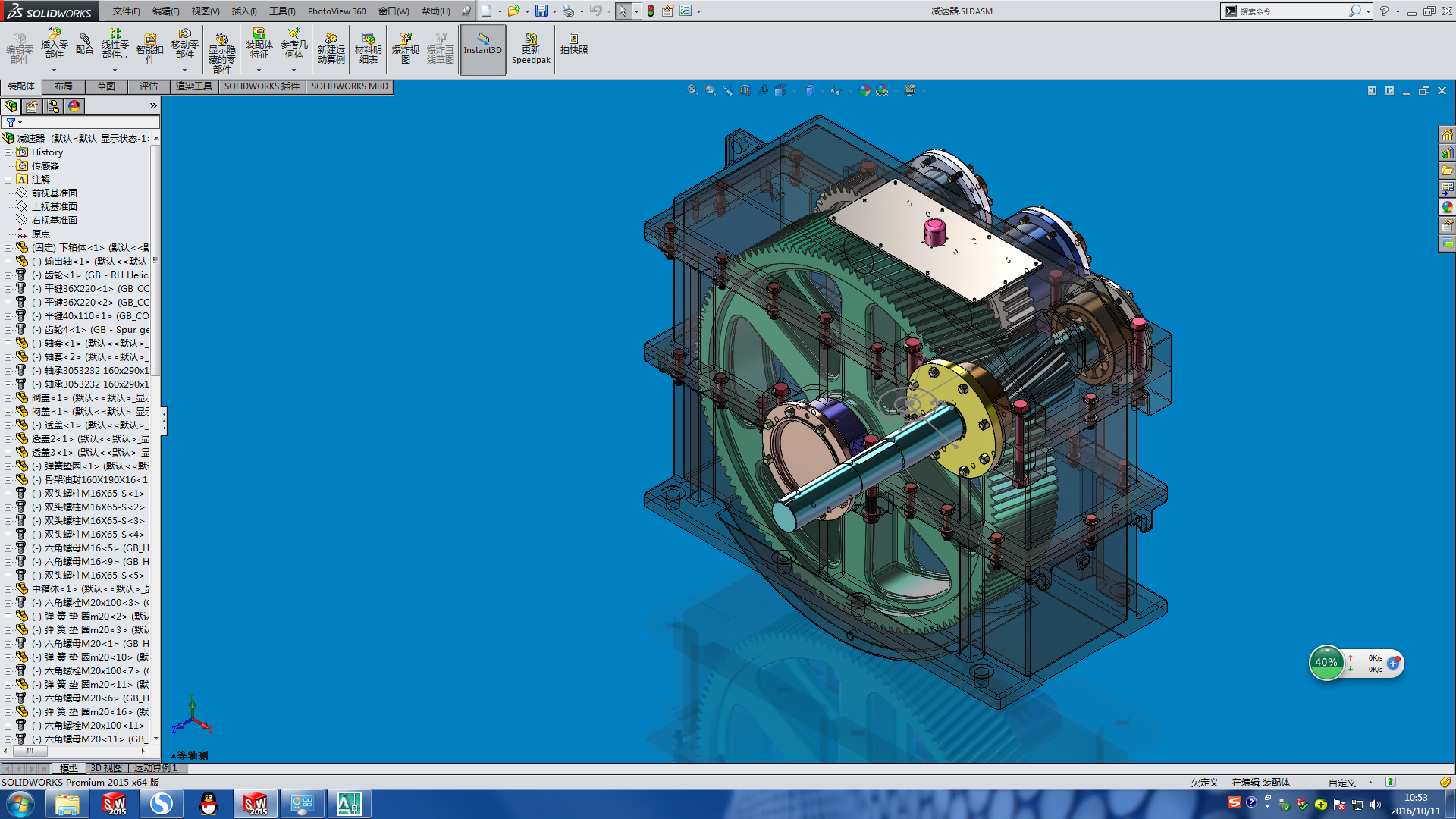The height and width of the screenshot is (819, 1456).
Task: Click Zoom to Fit in view toolbar
Action: [x=692, y=90]
